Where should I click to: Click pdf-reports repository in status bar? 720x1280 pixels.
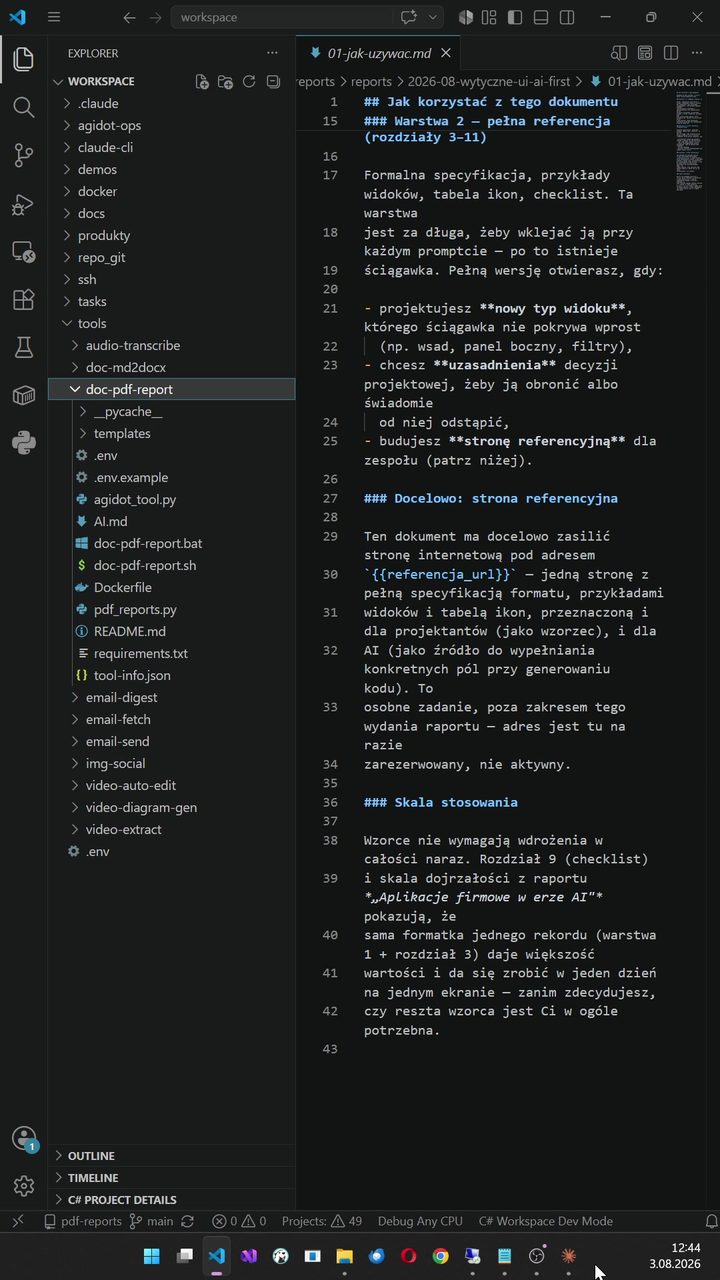pyautogui.click(x=82, y=1221)
